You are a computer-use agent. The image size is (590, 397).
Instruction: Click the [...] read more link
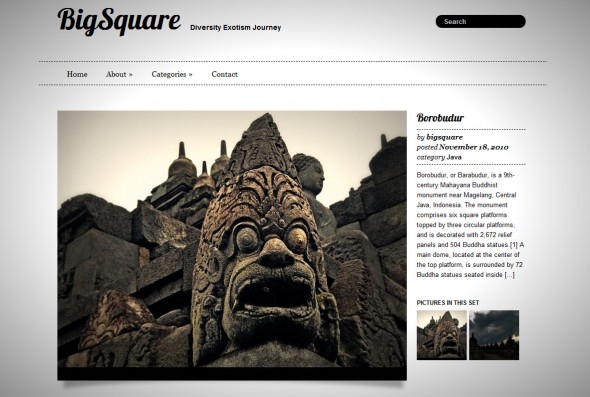509,275
